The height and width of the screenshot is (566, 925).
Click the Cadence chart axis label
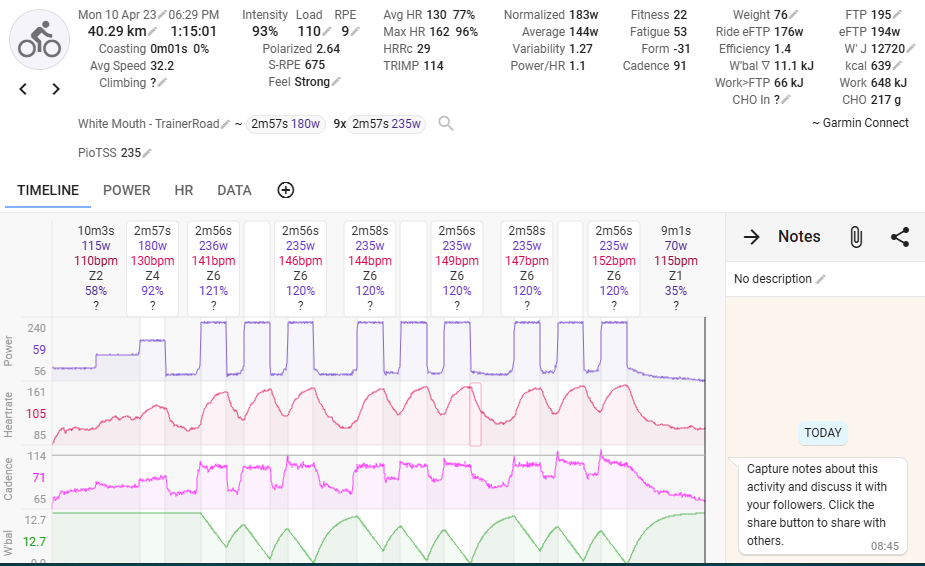(x=8, y=479)
